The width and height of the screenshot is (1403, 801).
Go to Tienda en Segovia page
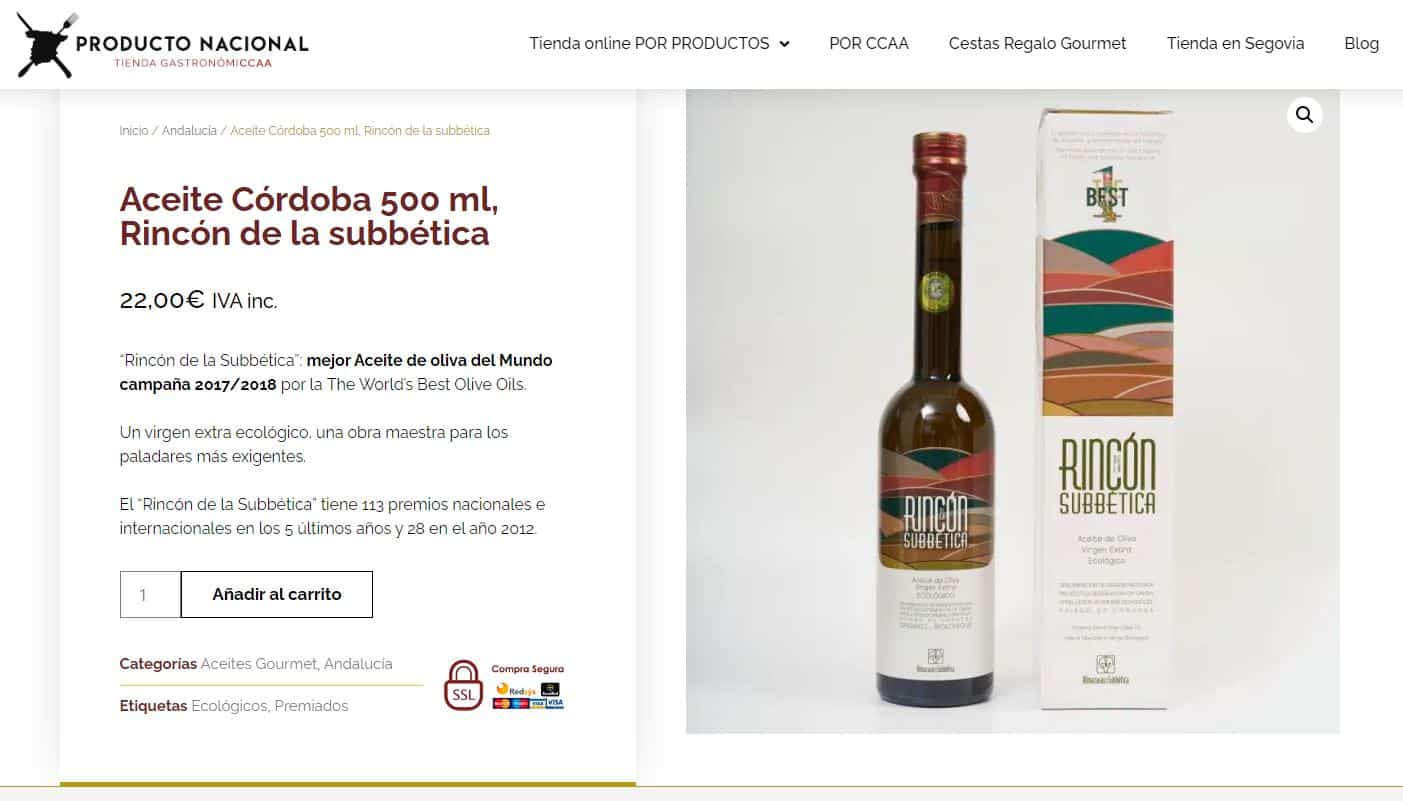pos(1235,43)
